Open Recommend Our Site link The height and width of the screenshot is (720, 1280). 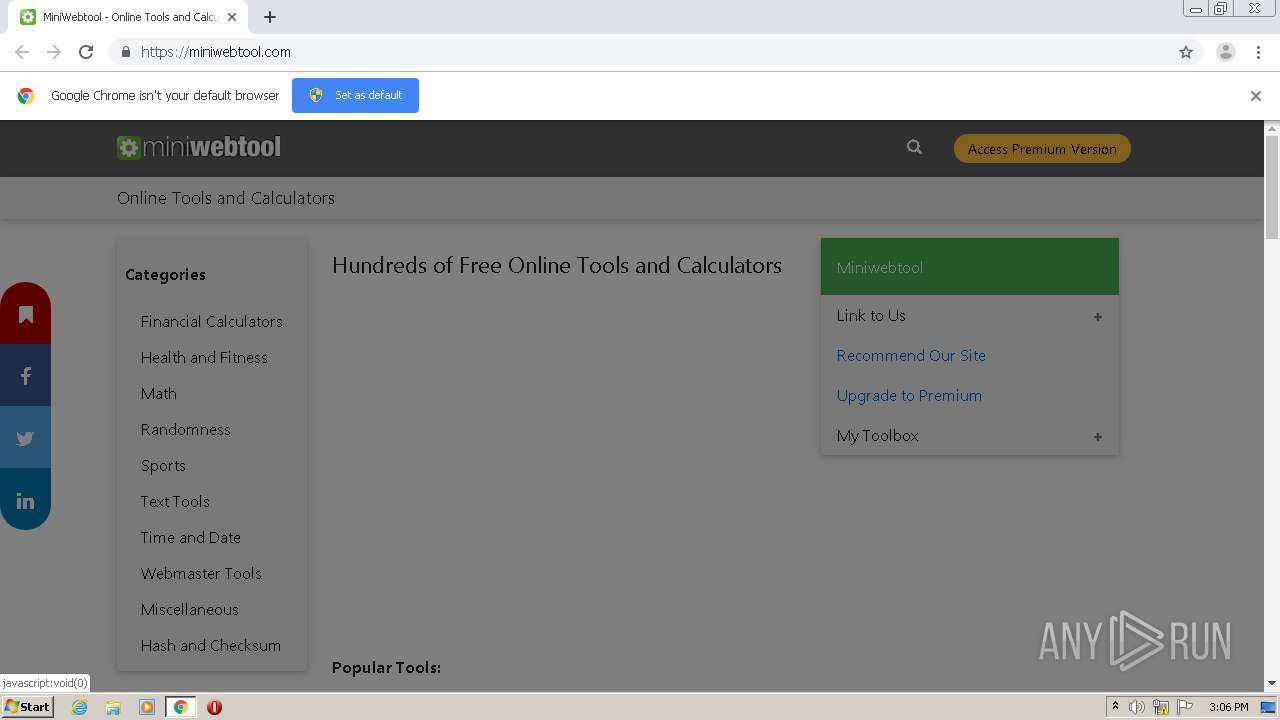point(911,356)
